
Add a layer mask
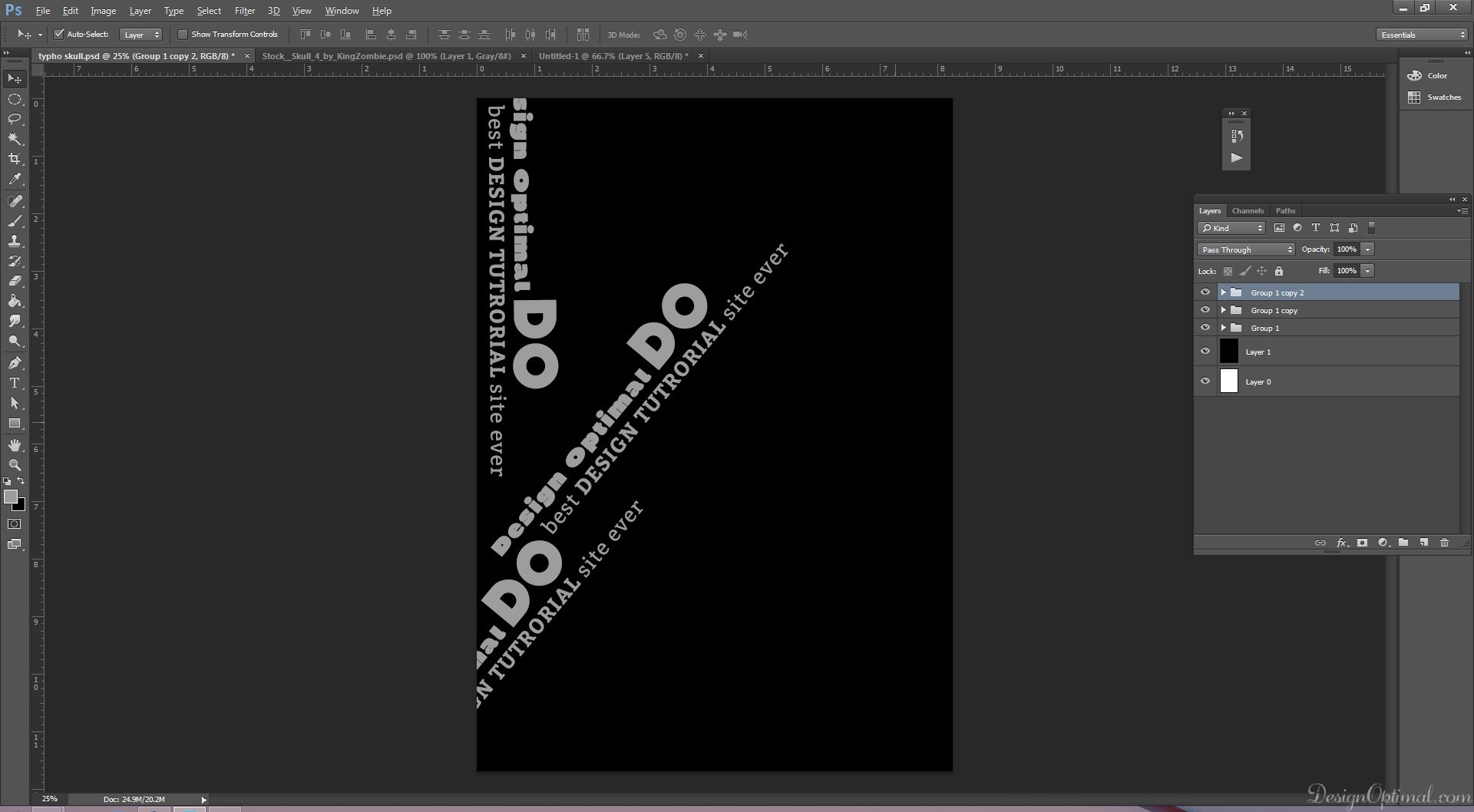1363,543
